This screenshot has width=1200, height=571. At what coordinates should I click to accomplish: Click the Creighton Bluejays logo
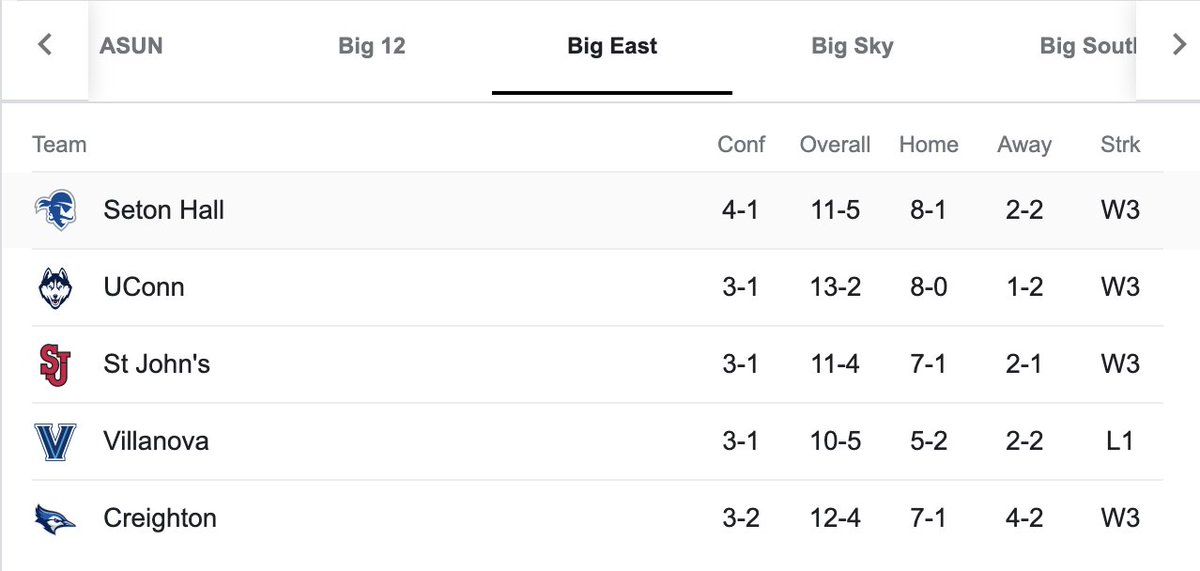(x=56, y=519)
